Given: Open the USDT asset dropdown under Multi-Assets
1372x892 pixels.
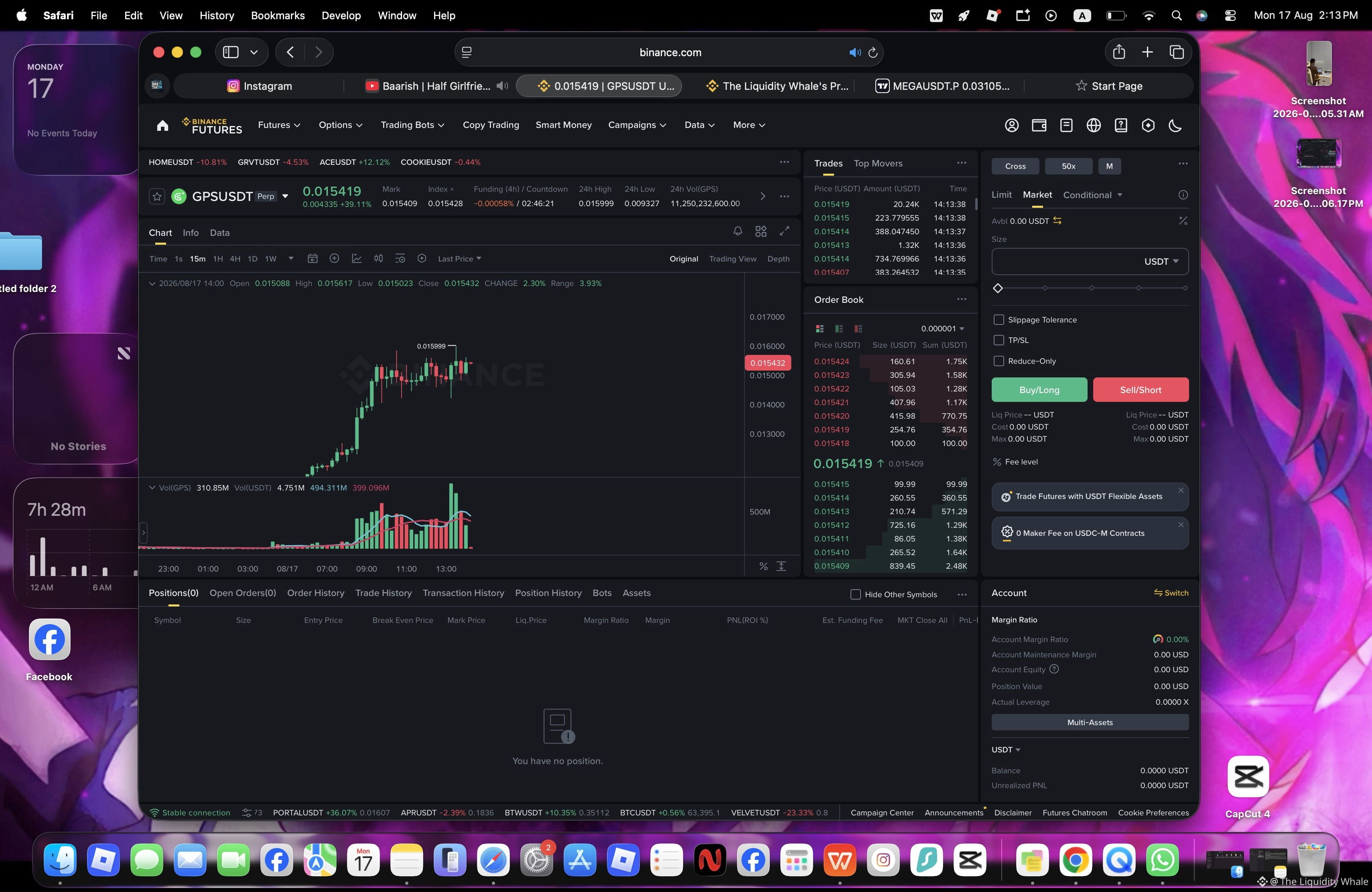Looking at the screenshot, I should [1006, 750].
